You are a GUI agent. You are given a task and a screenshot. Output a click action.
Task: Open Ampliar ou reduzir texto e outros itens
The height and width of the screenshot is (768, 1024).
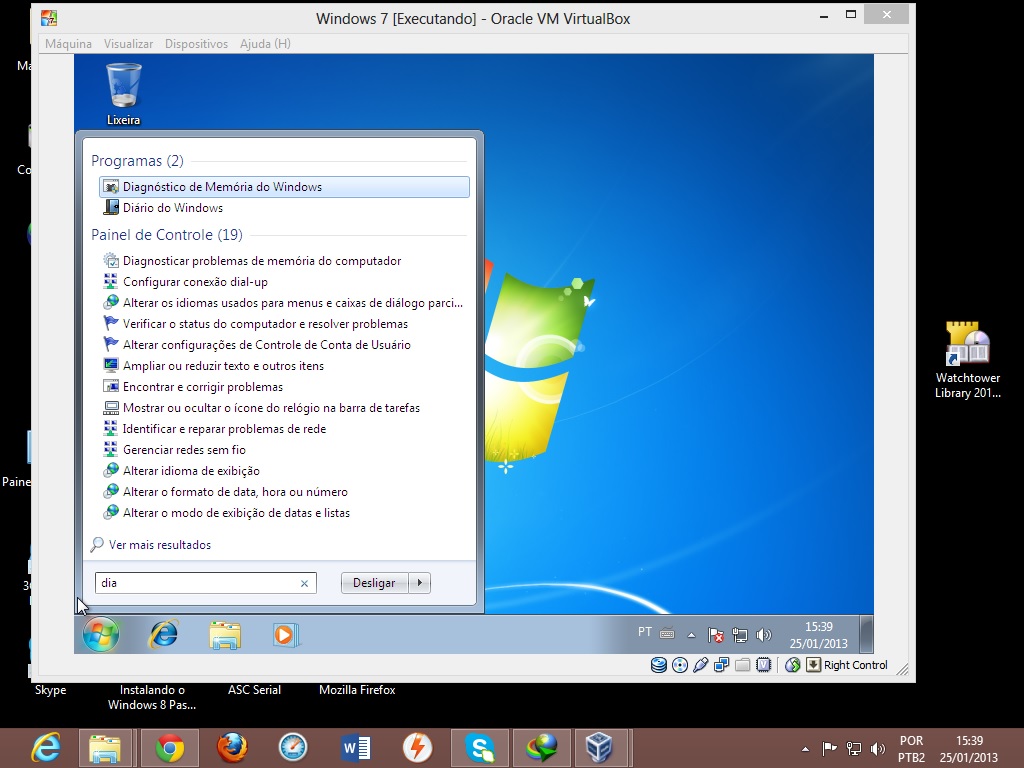[214, 366]
